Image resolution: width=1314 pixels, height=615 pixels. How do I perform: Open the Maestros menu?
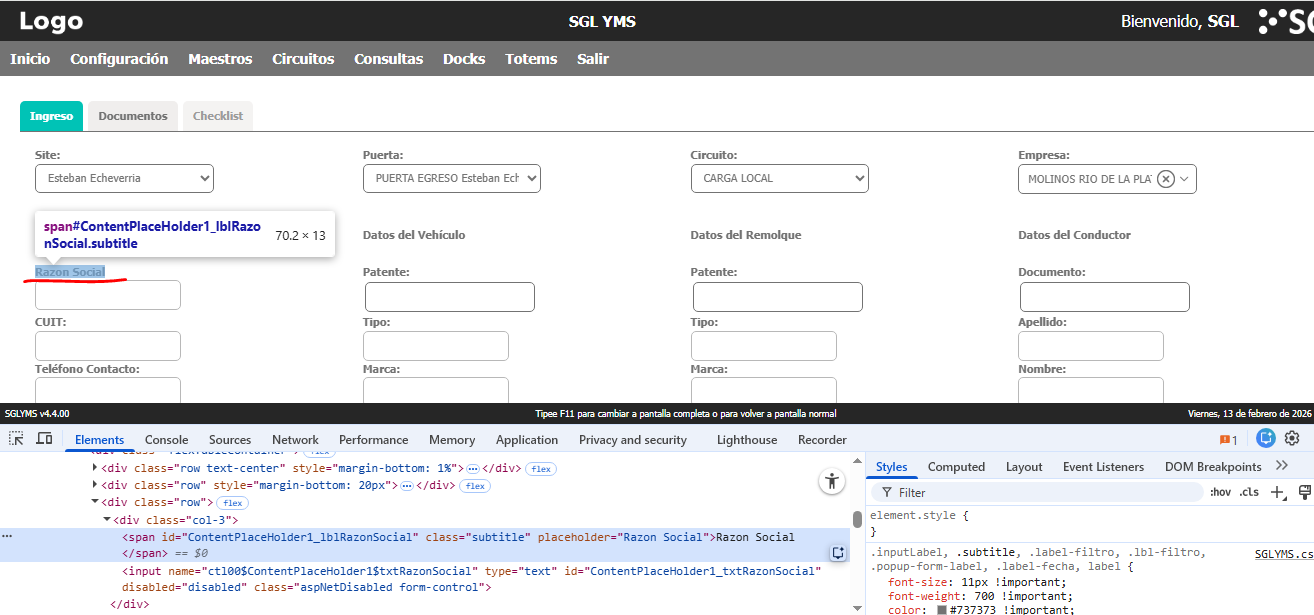point(220,59)
